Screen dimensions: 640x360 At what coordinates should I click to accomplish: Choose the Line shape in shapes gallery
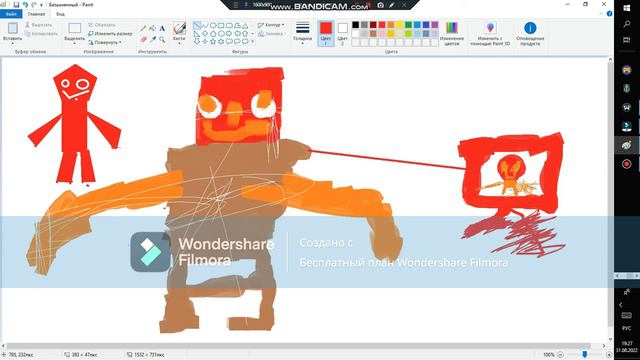coord(197,26)
